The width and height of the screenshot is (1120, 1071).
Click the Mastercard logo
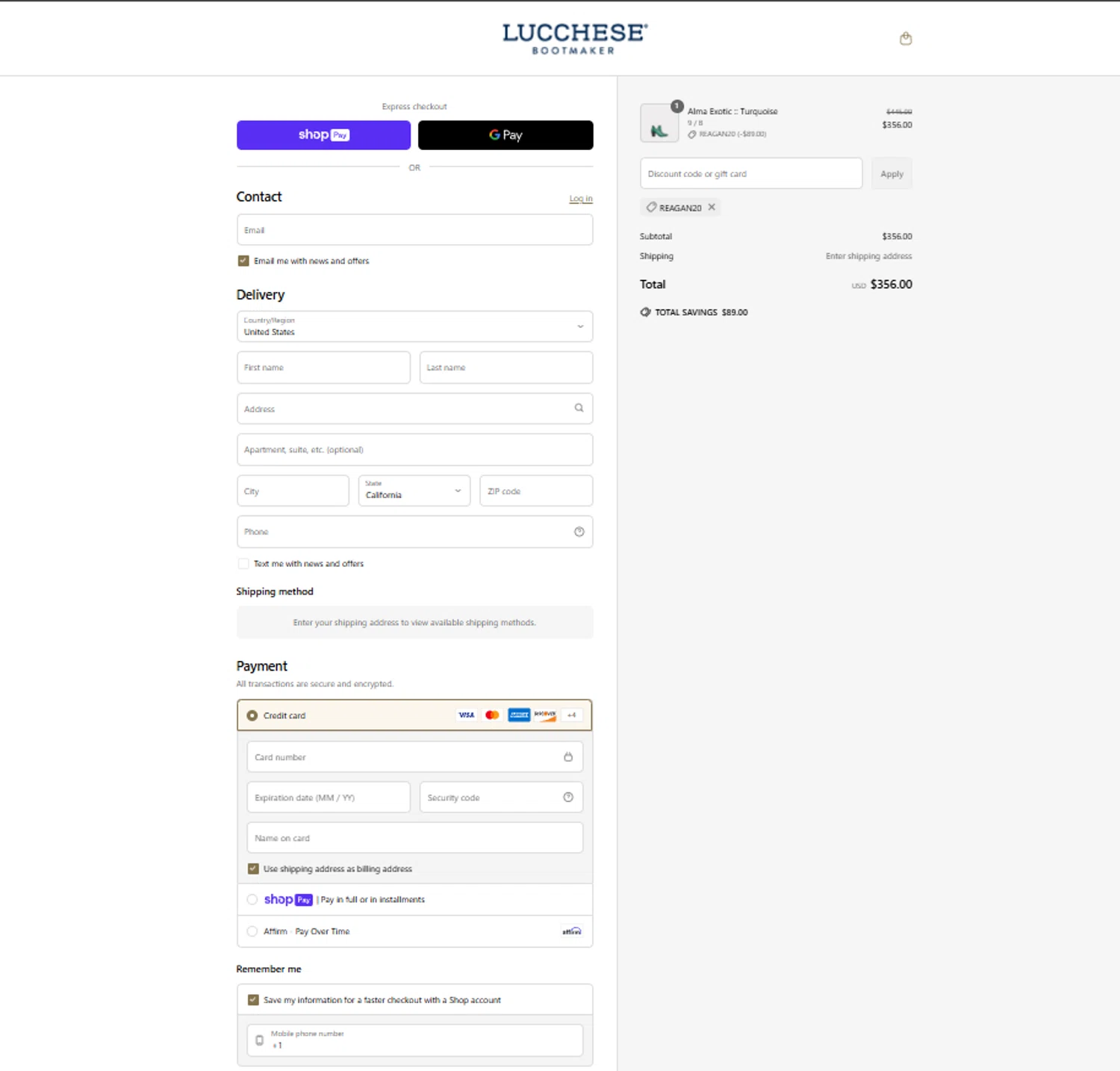point(492,715)
